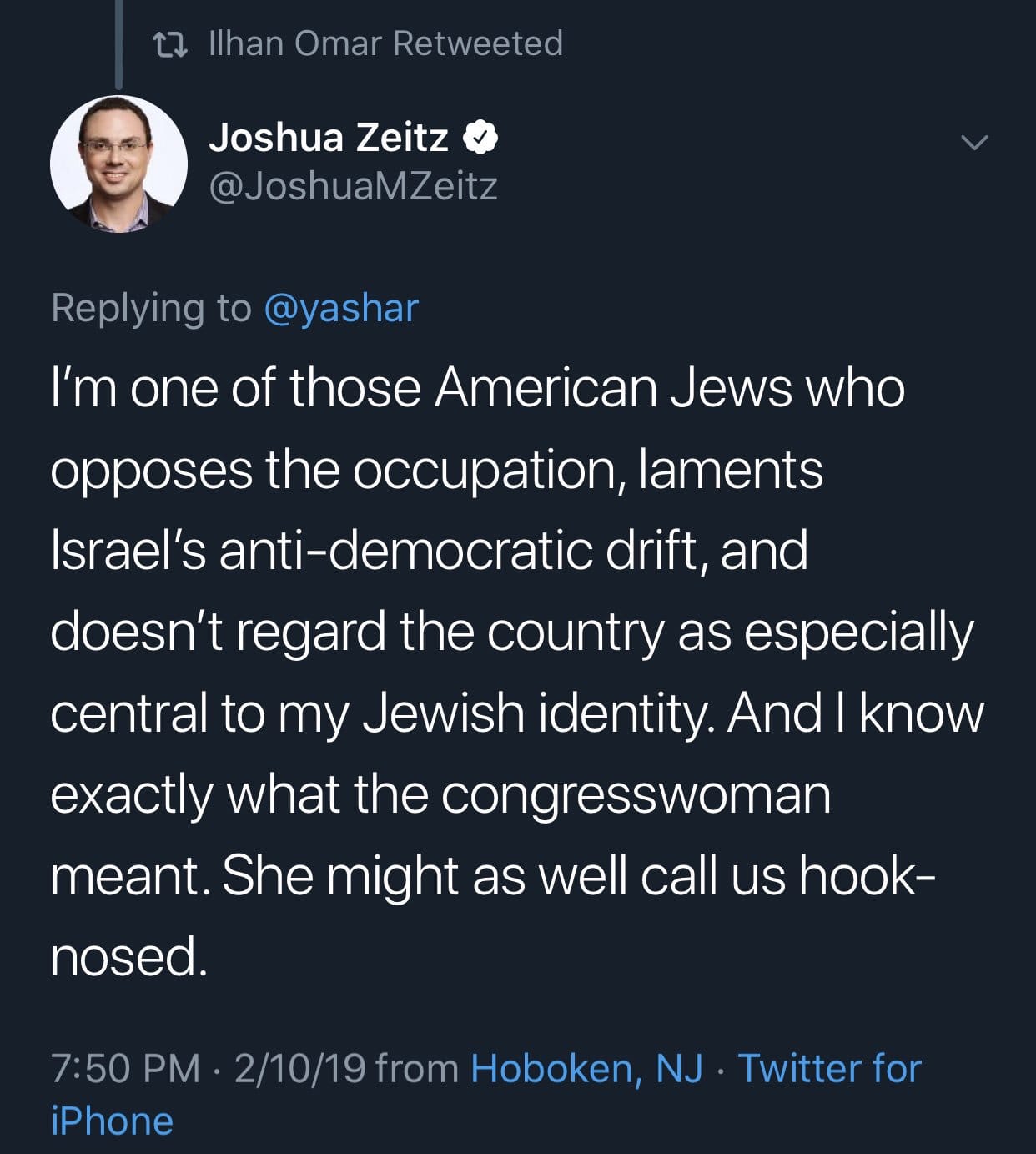The height and width of the screenshot is (1154, 1036).
Task: Open the @yashar mention link
Action: click(340, 309)
